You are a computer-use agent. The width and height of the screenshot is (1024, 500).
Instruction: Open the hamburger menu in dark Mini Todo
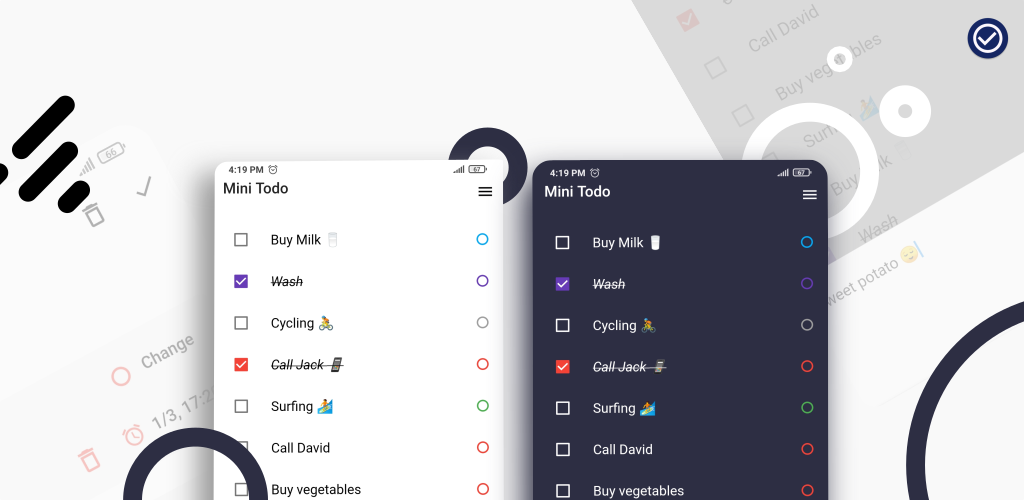[810, 195]
